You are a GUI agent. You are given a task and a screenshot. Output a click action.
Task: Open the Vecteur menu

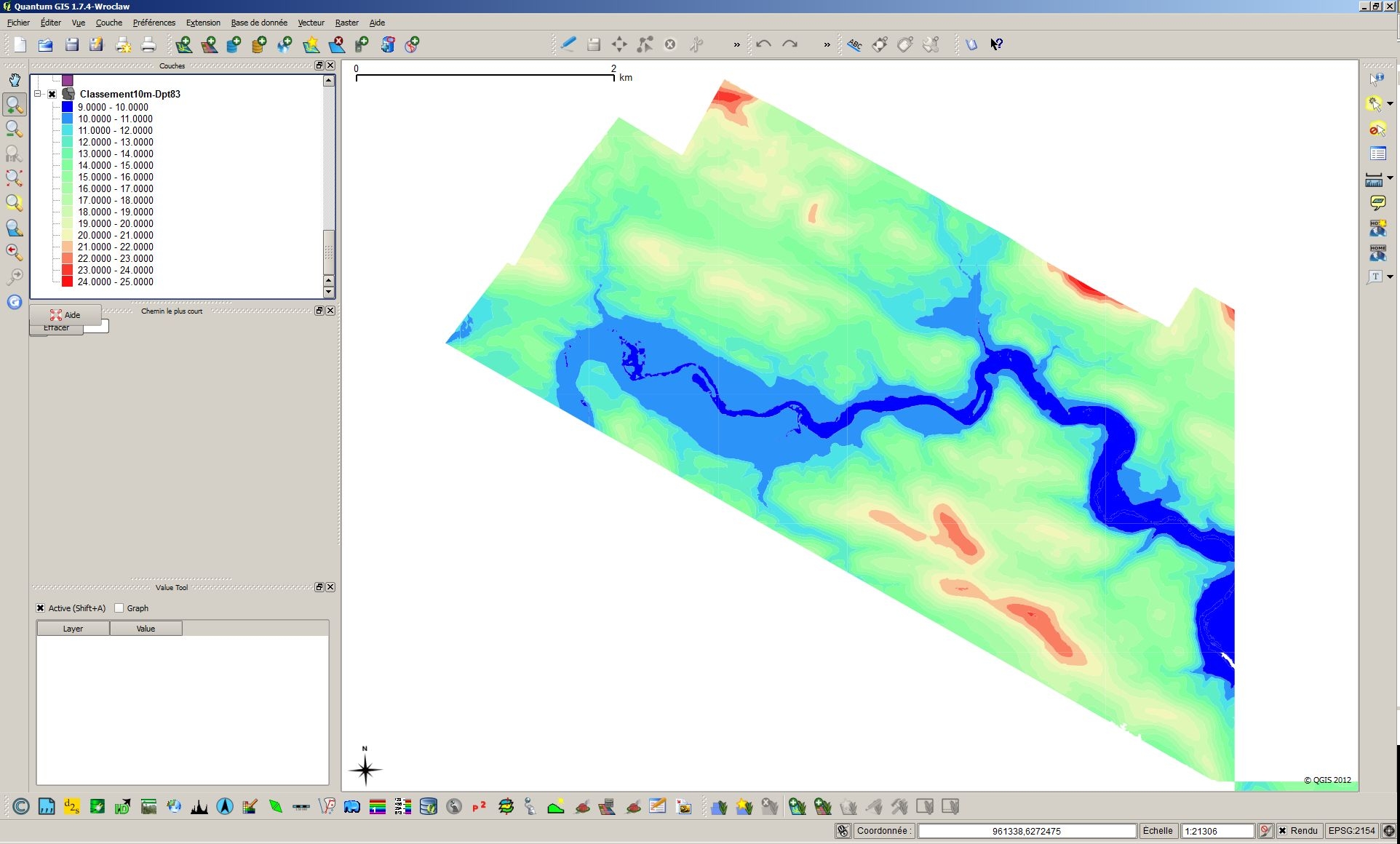point(311,23)
